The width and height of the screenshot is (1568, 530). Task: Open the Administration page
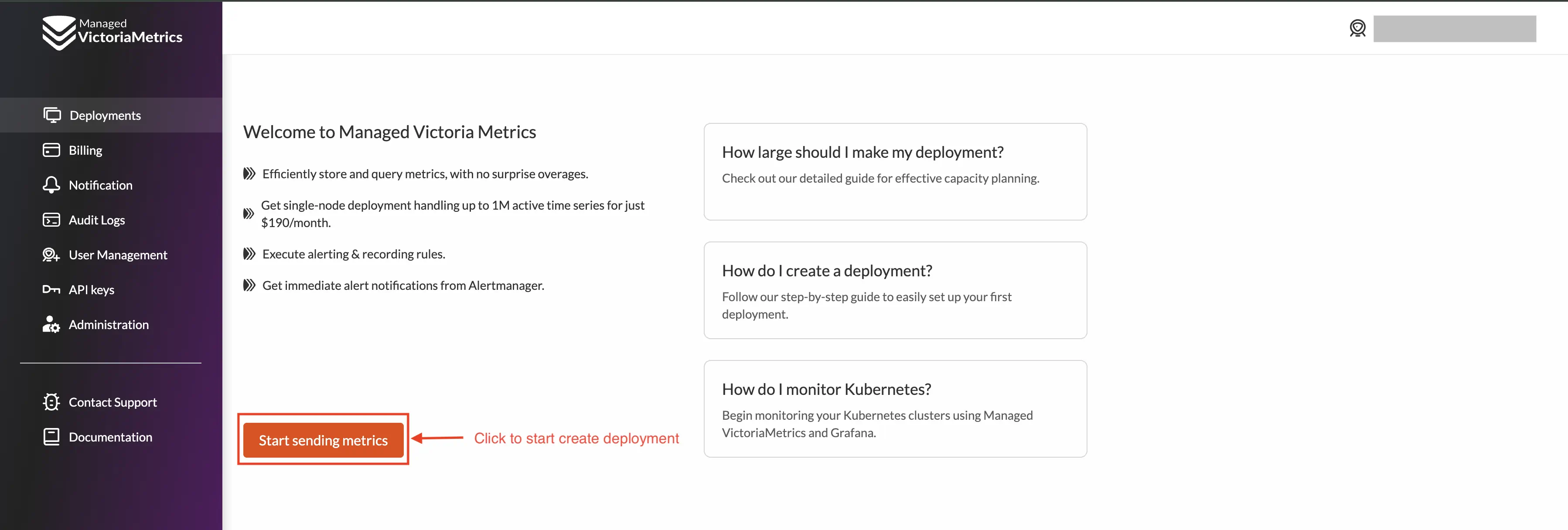(111, 324)
